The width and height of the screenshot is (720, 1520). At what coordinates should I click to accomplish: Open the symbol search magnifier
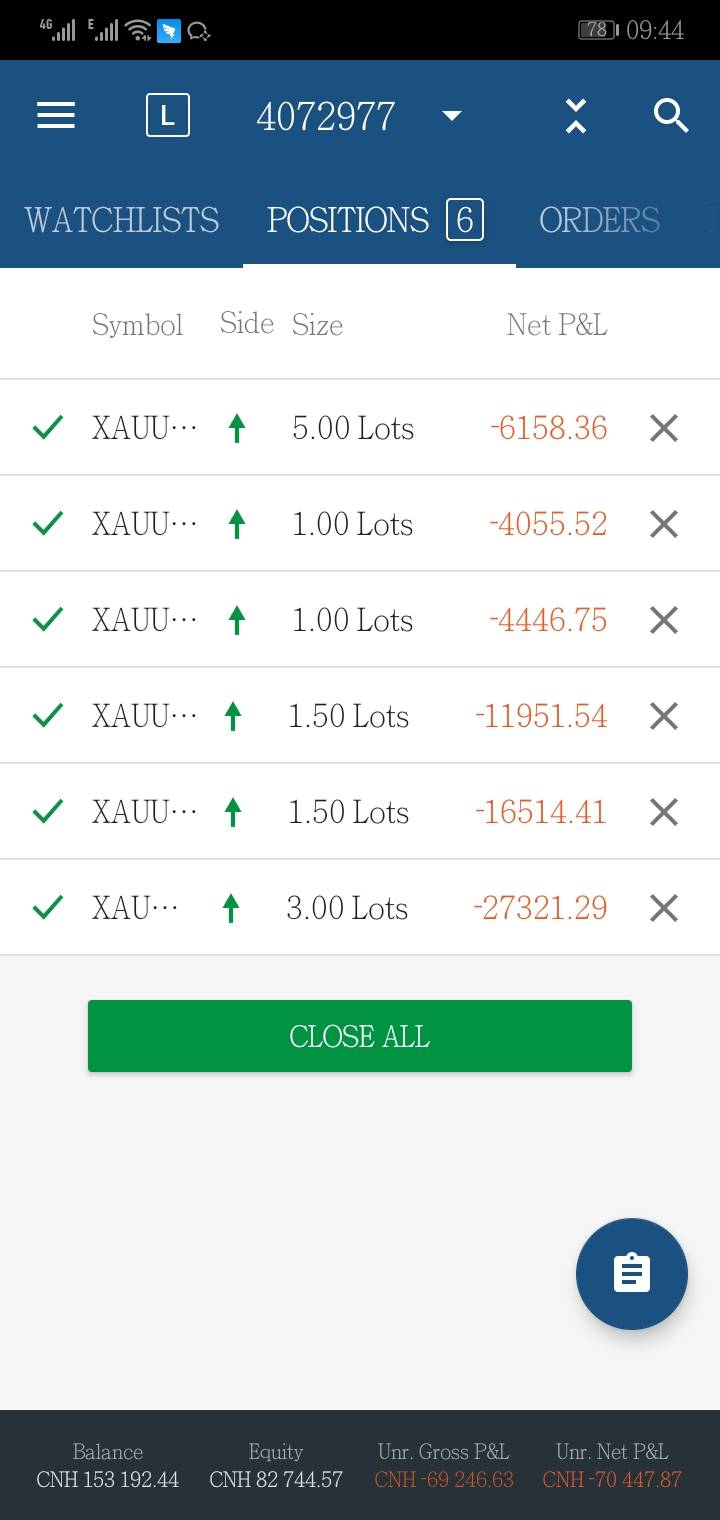pyautogui.click(x=671, y=116)
